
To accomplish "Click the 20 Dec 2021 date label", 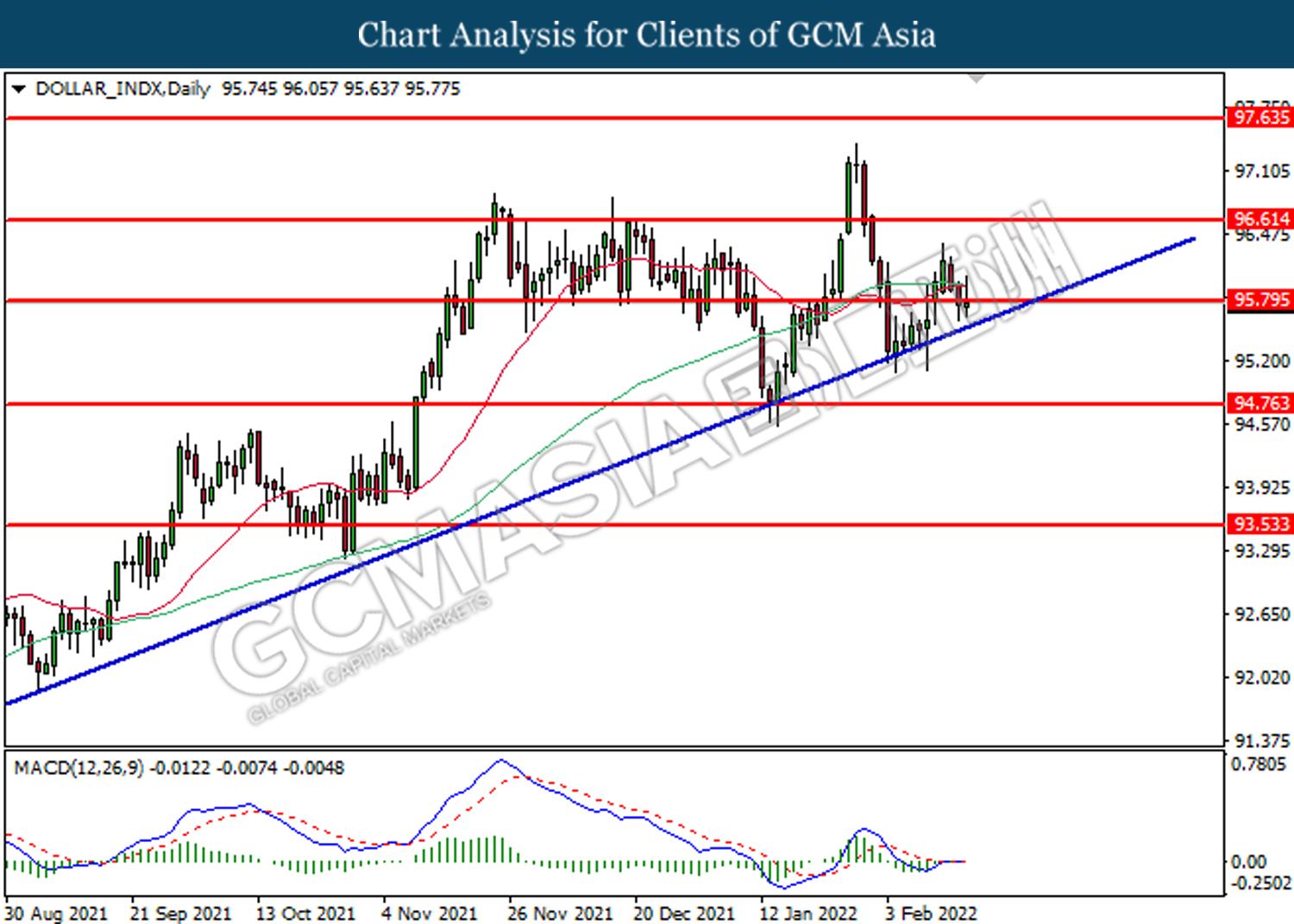I will click(684, 914).
